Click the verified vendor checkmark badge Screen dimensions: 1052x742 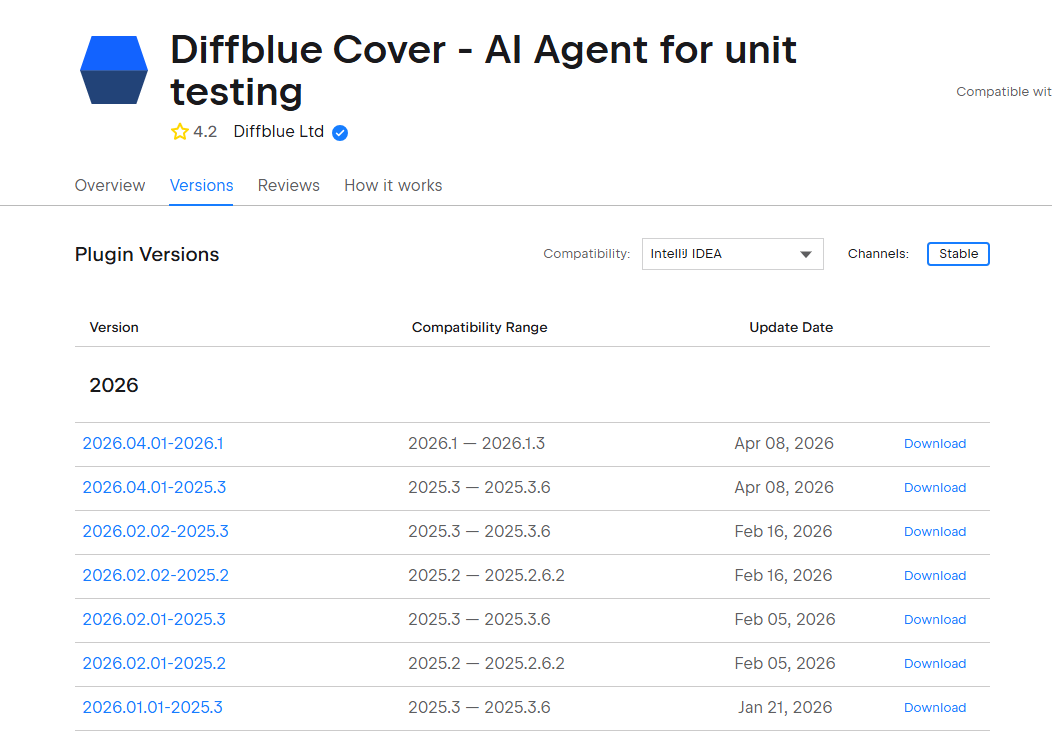pyautogui.click(x=340, y=133)
